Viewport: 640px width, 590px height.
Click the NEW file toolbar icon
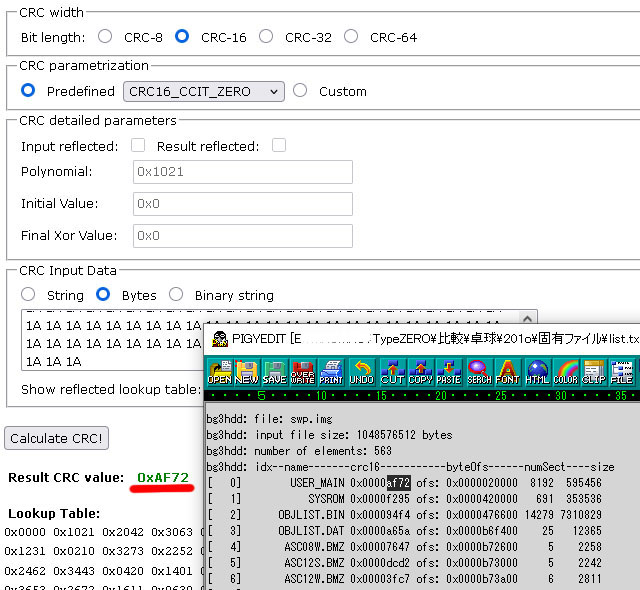click(246, 373)
